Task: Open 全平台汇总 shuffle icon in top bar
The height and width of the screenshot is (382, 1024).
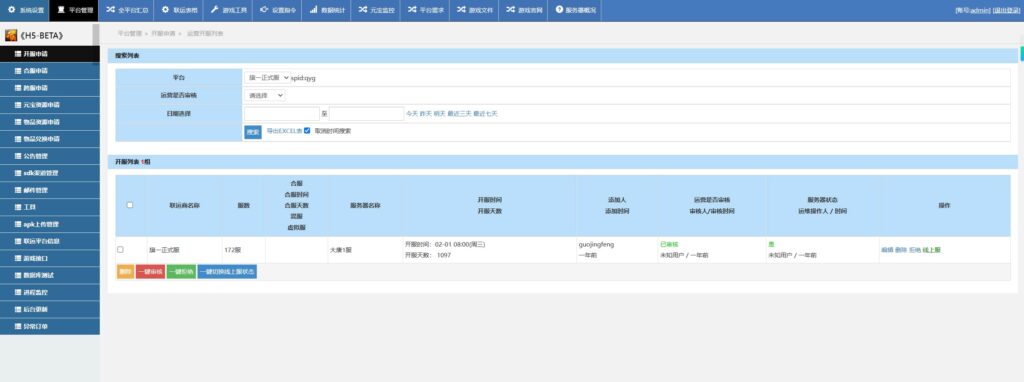Action: [110, 10]
